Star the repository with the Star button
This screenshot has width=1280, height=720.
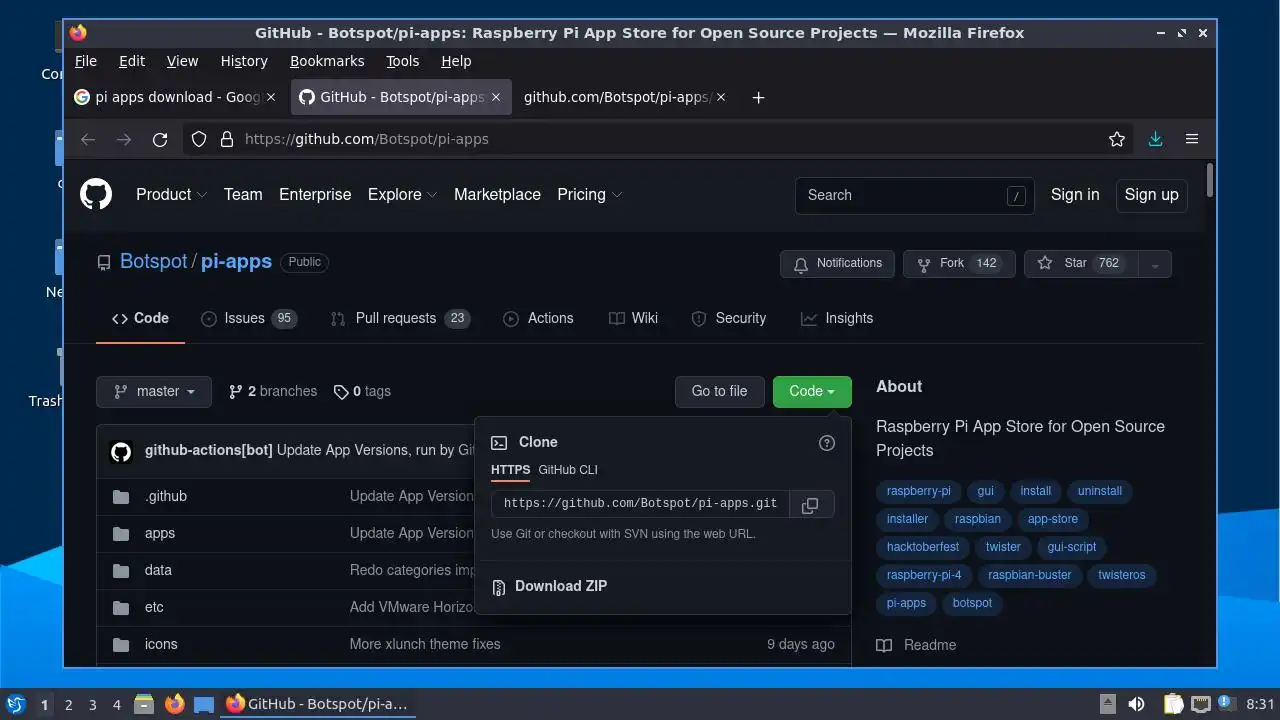(x=1082, y=264)
